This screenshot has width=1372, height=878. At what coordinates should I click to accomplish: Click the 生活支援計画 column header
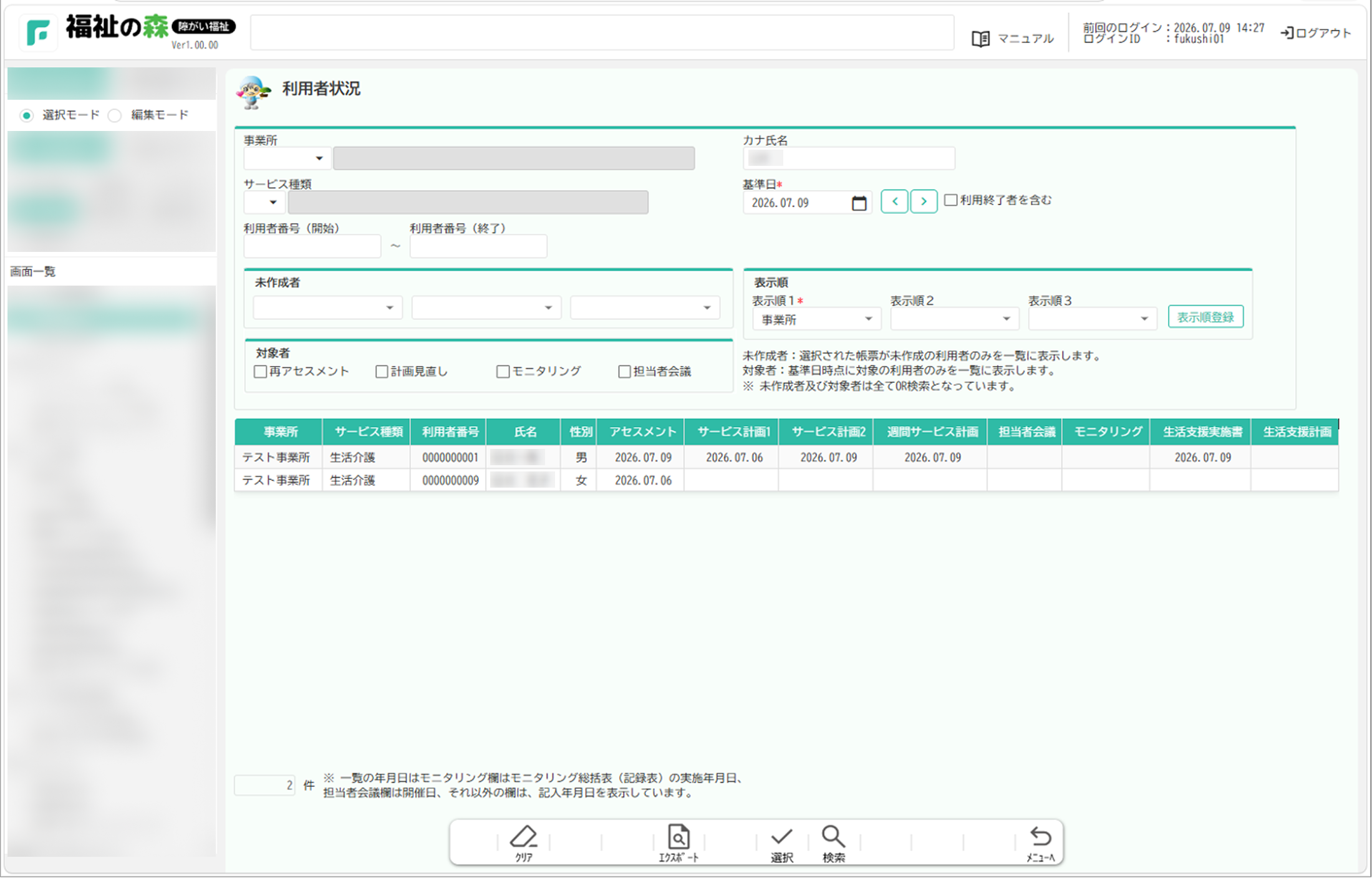(1295, 432)
